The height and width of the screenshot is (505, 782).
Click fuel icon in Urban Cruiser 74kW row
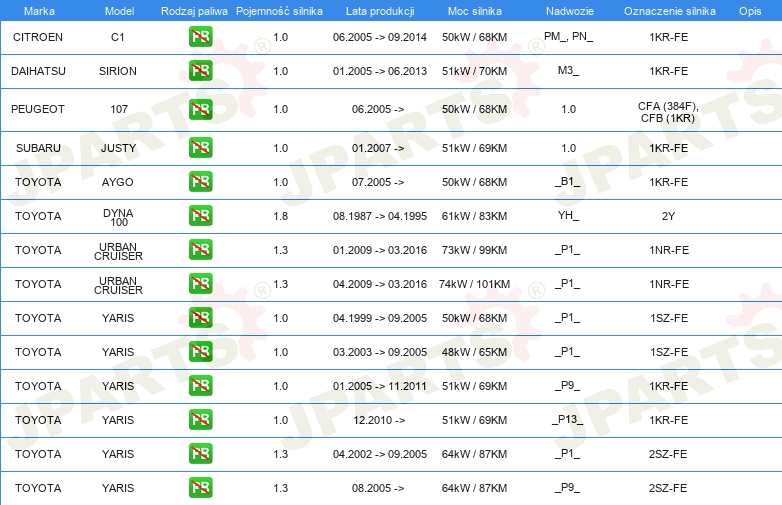pyautogui.click(x=200, y=283)
